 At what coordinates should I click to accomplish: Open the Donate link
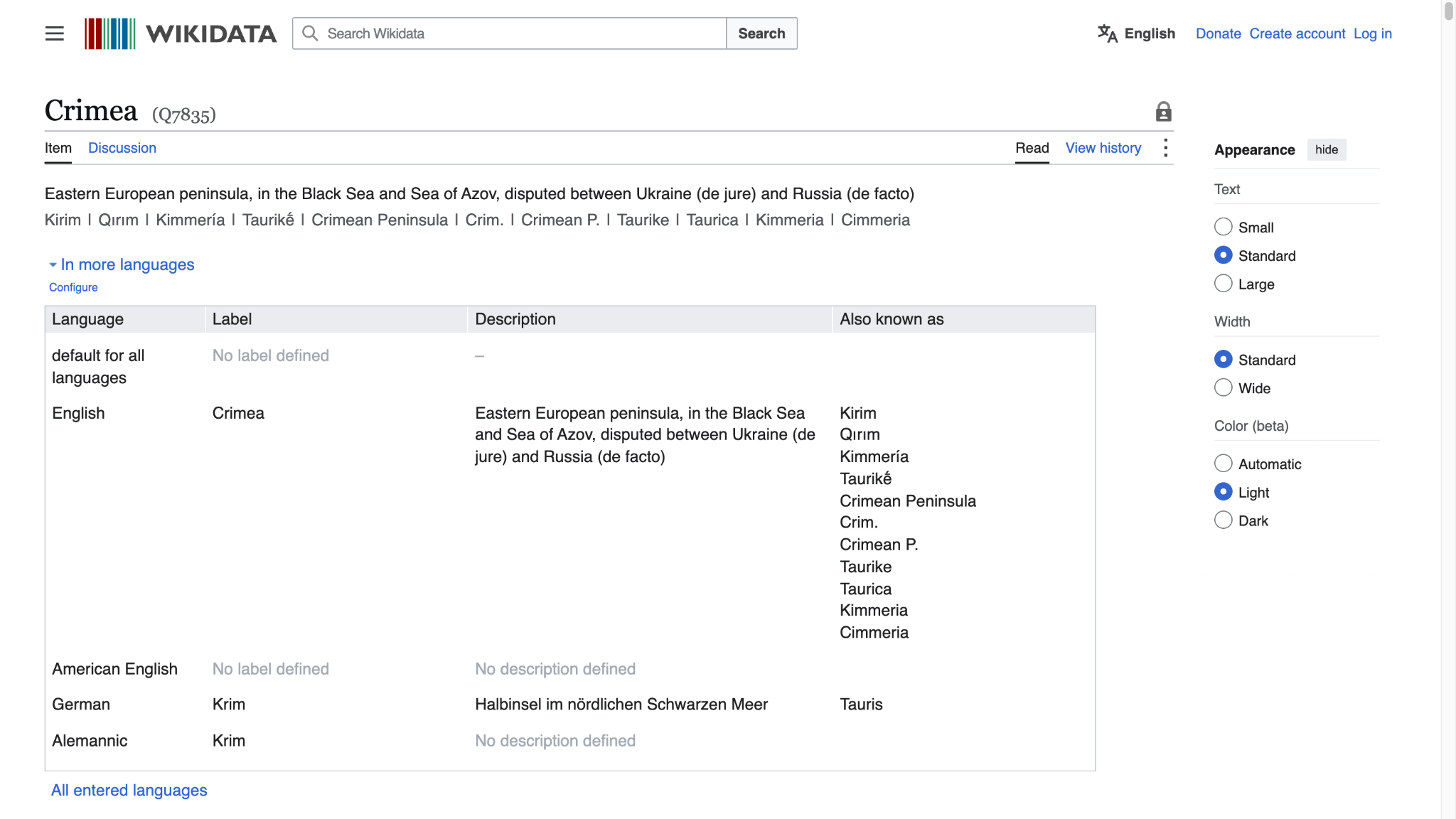pyautogui.click(x=1218, y=33)
